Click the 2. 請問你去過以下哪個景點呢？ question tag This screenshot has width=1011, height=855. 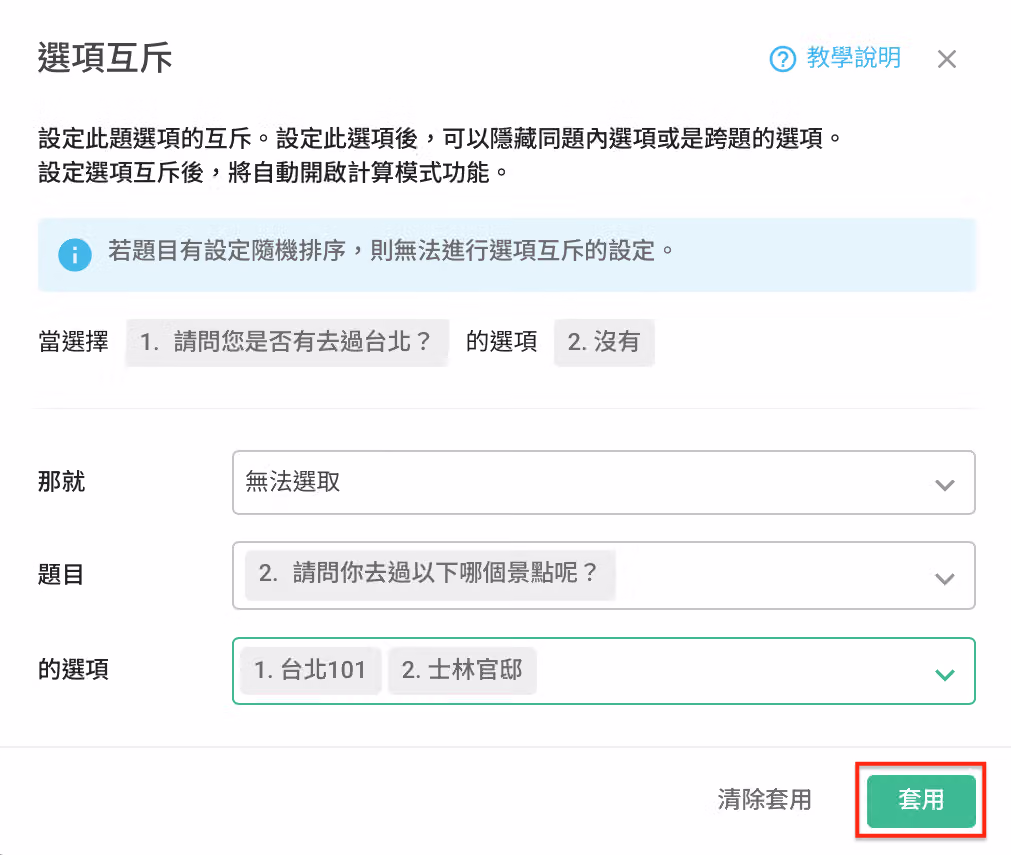tap(429, 574)
